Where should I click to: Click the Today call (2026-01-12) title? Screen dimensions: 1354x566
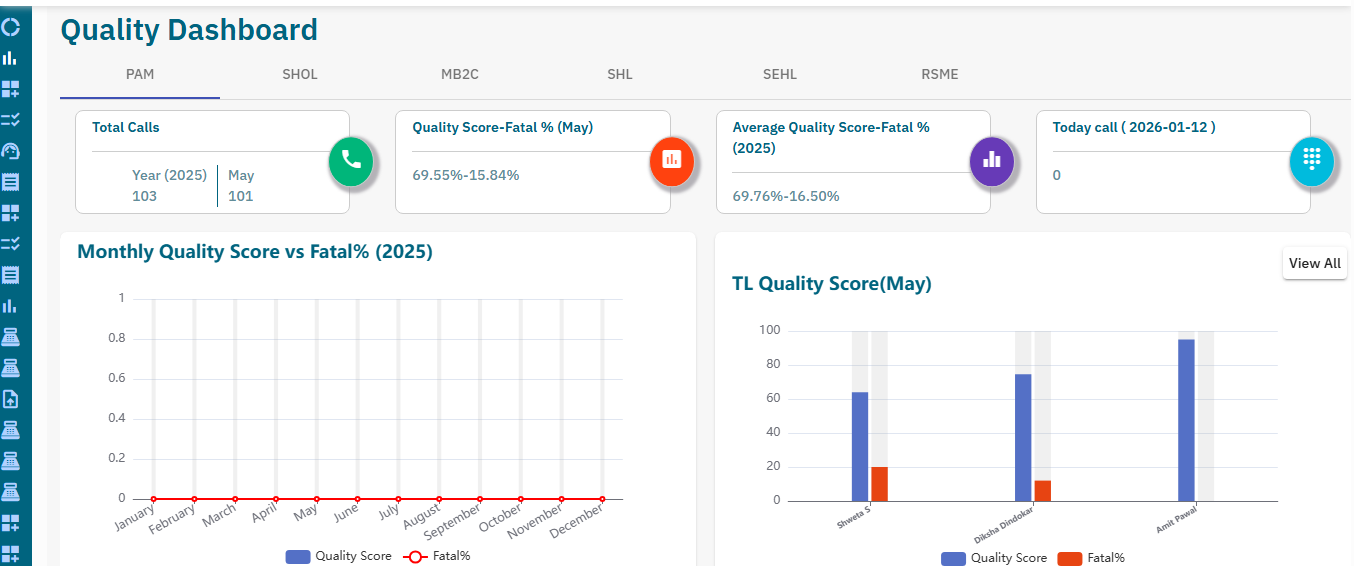coord(1134,127)
